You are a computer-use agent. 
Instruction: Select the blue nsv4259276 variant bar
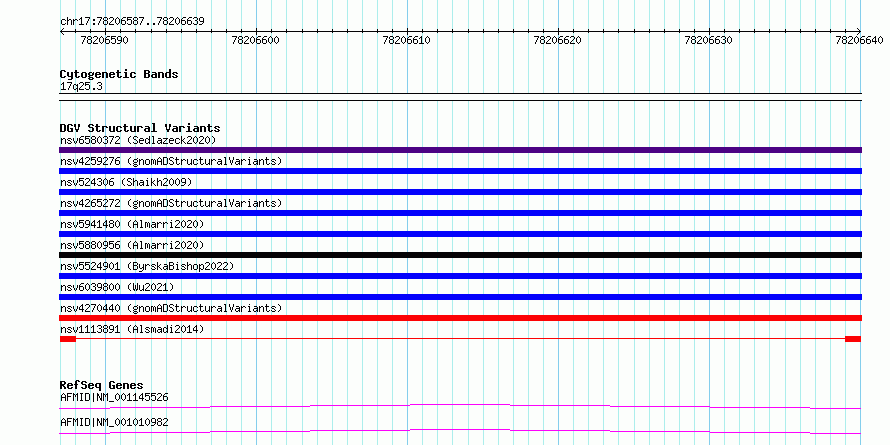[460, 171]
